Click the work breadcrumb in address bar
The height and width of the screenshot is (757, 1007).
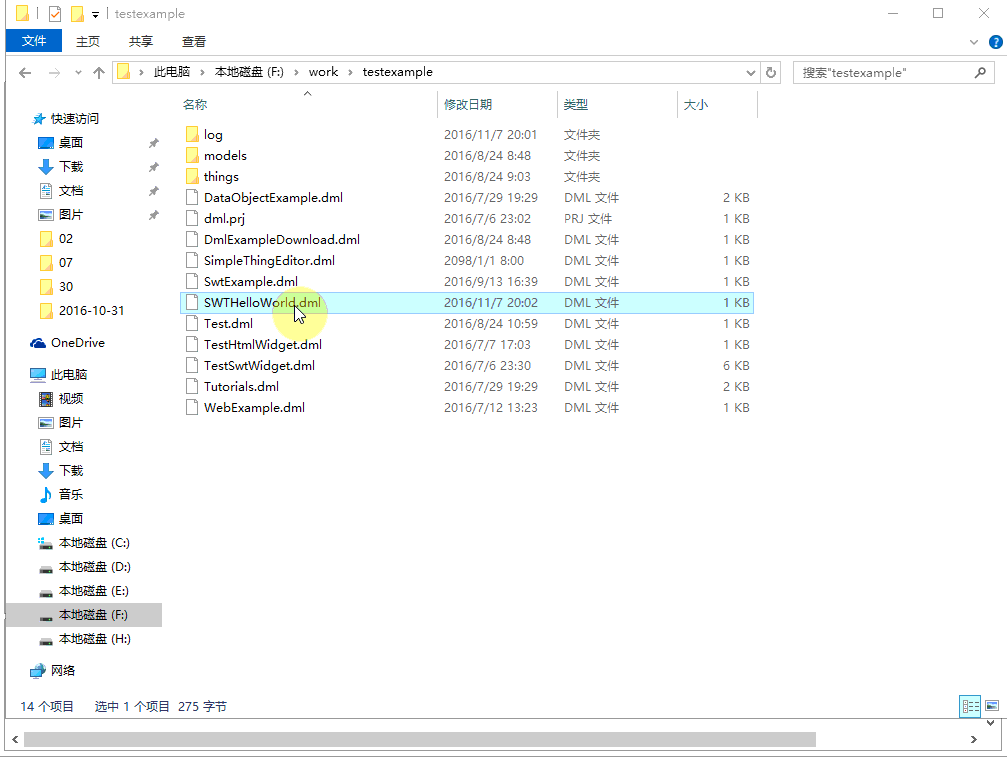[323, 72]
